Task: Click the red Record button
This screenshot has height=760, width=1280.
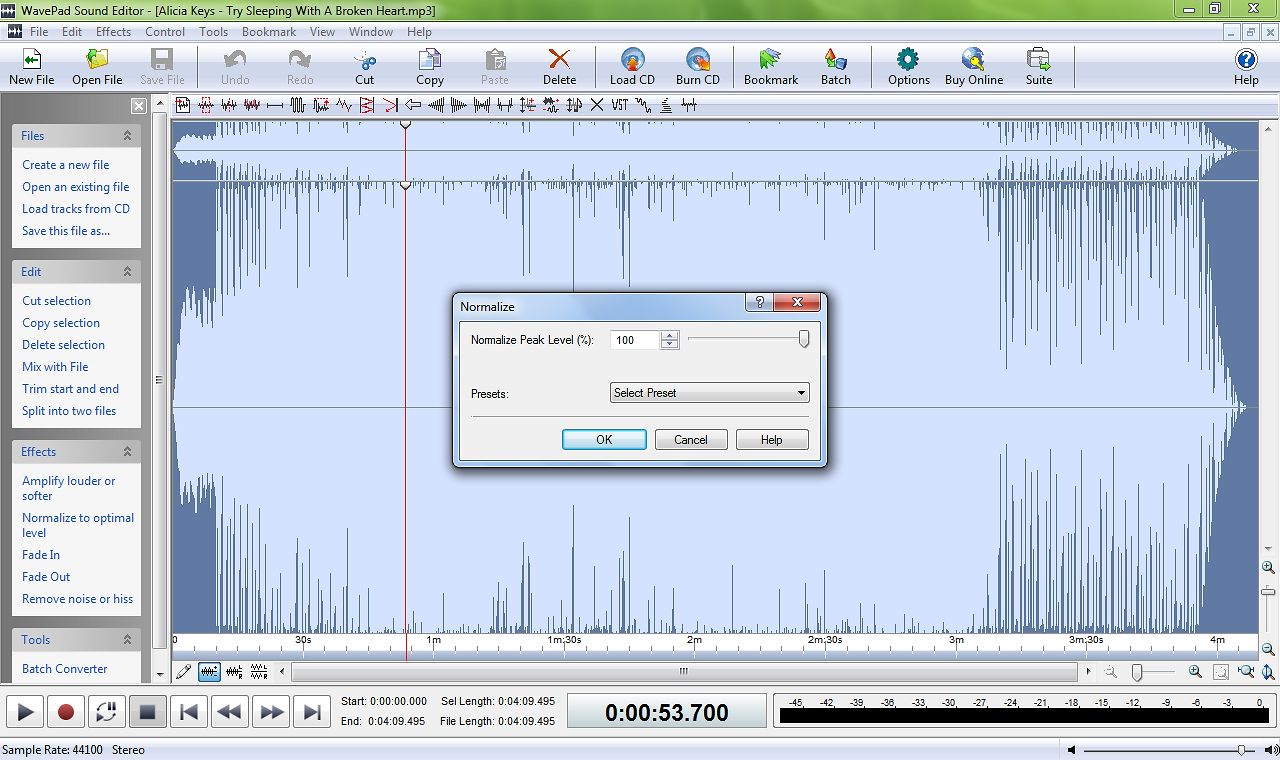Action: coord(65,711)
